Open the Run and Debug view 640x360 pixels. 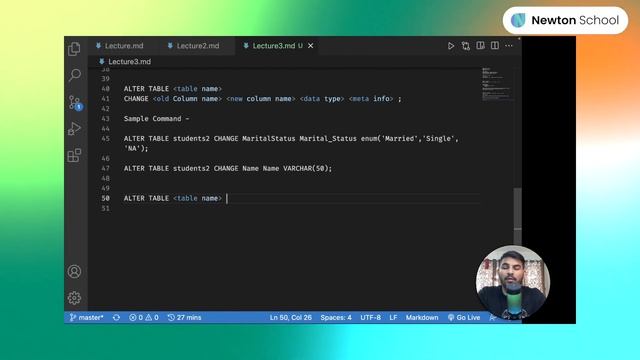coord(74,129)
